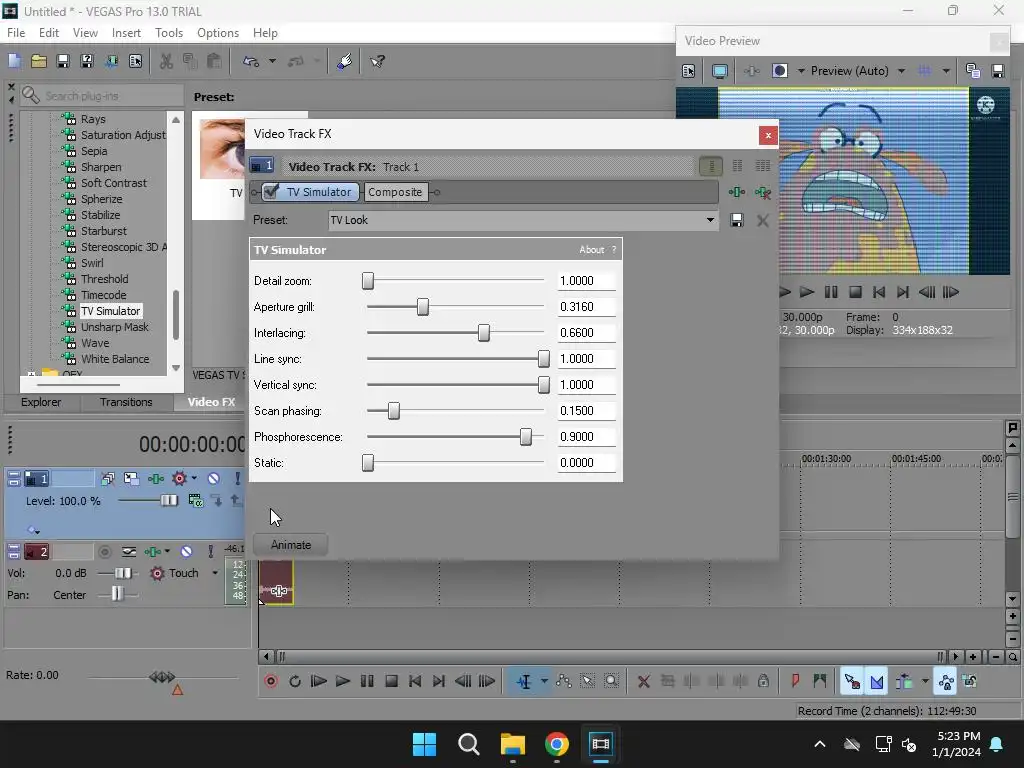Image resolution: width=1024 pixels, height=768 pixels.
Task: Expand the Undo history dropdown arrow
Action: coord(272,61)
